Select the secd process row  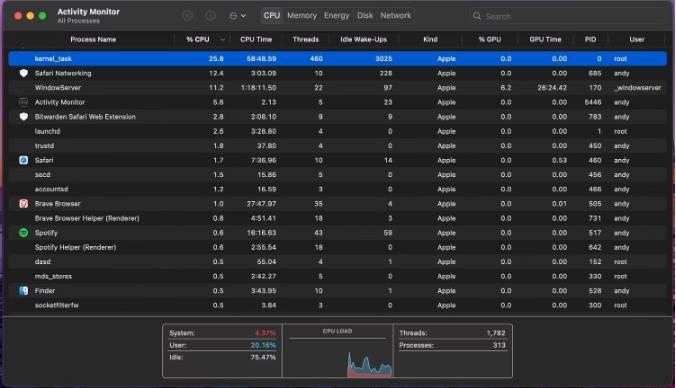(x=338, y=175)
